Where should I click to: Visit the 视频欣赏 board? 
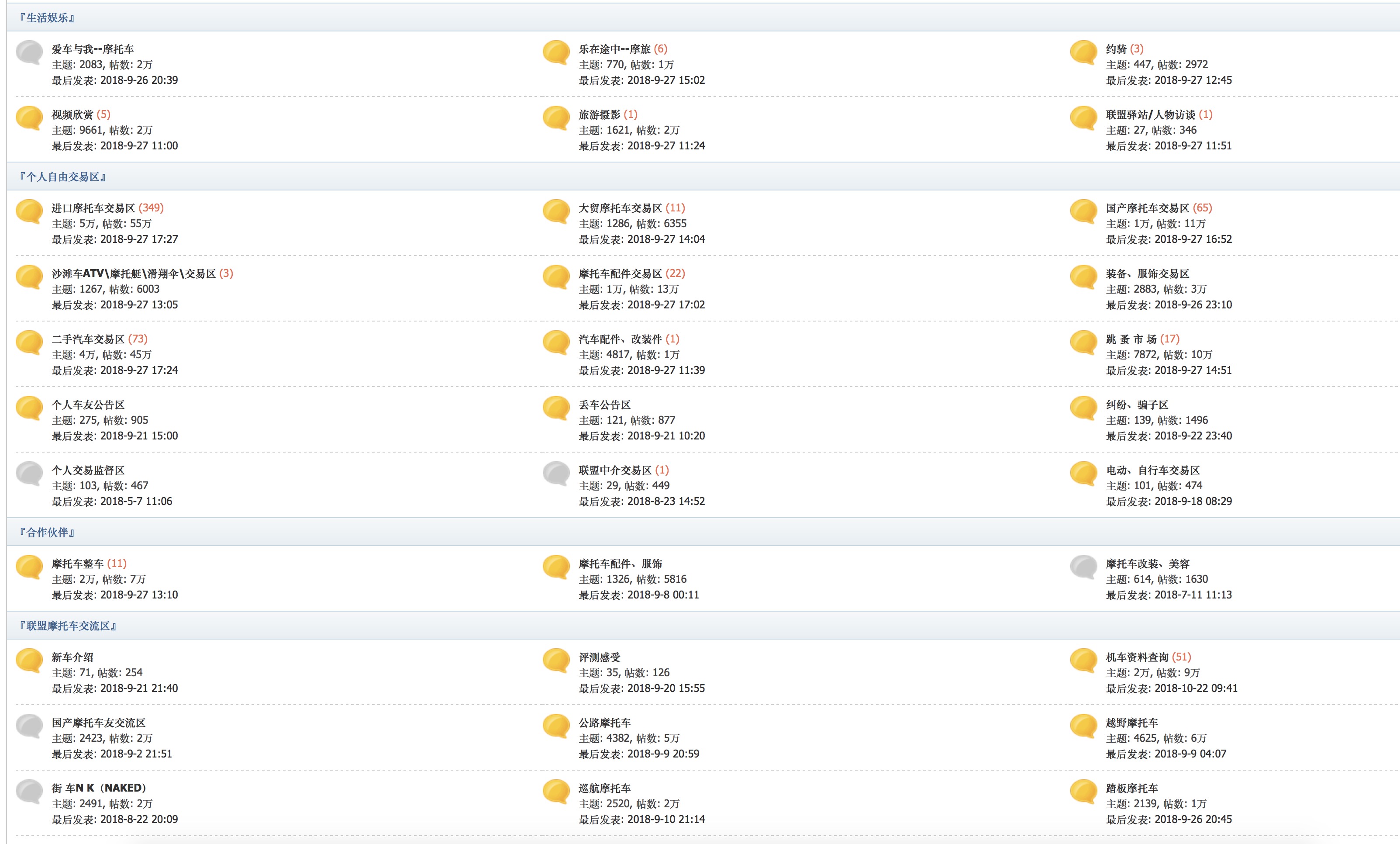pos(72,115)
